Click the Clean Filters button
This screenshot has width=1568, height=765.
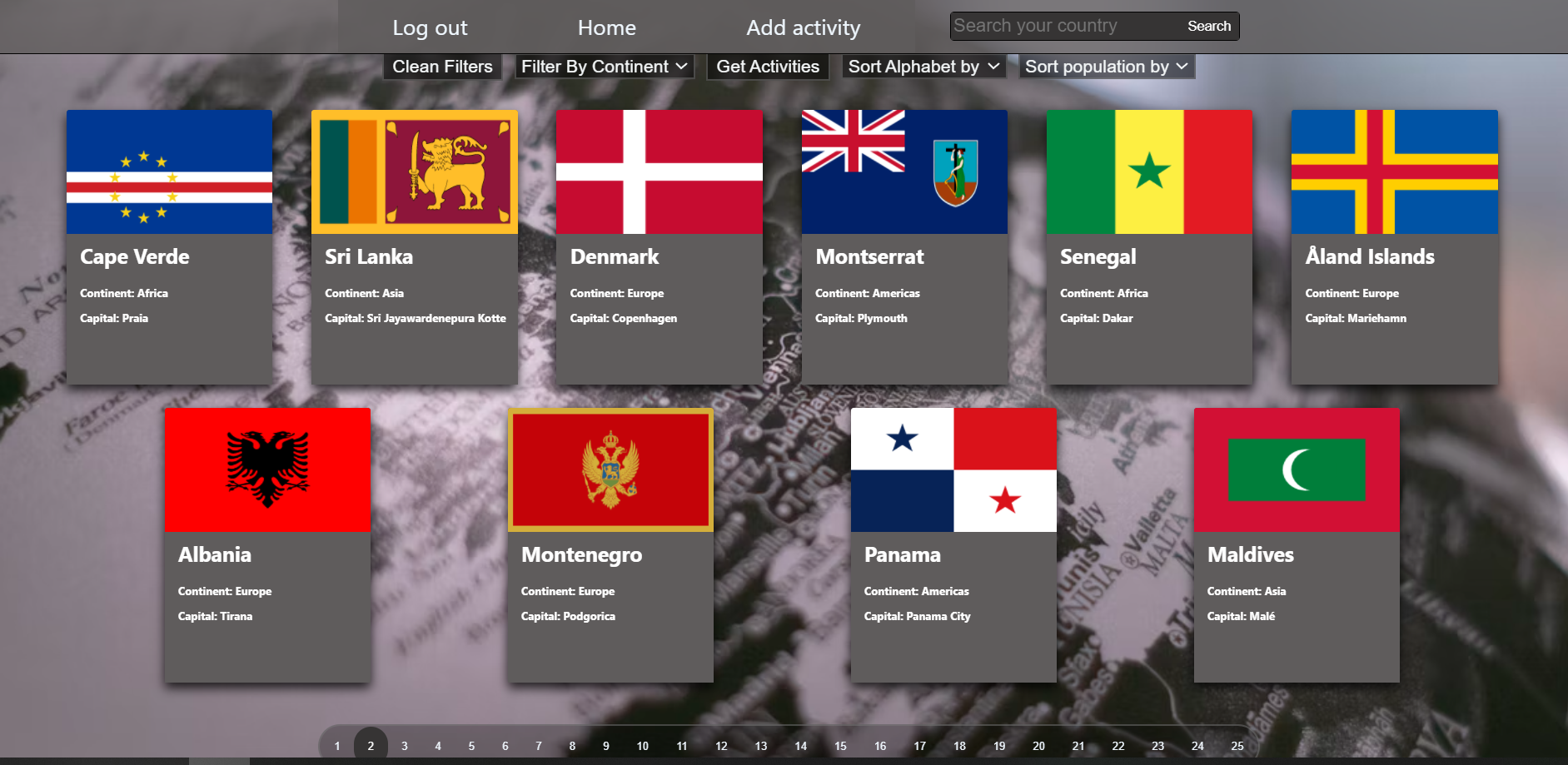[x=442, y=67]
